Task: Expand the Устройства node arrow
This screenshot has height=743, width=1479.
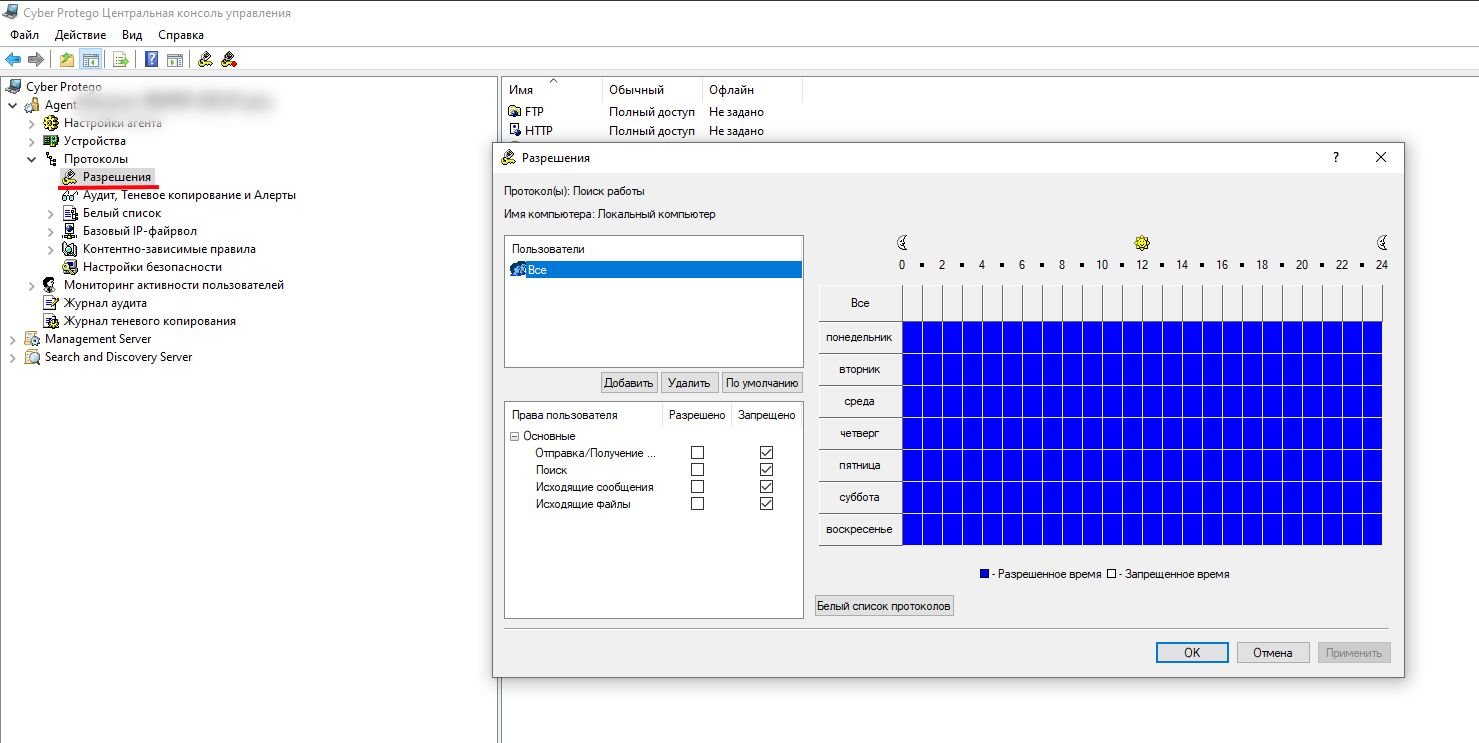Action: pos(31,141)
